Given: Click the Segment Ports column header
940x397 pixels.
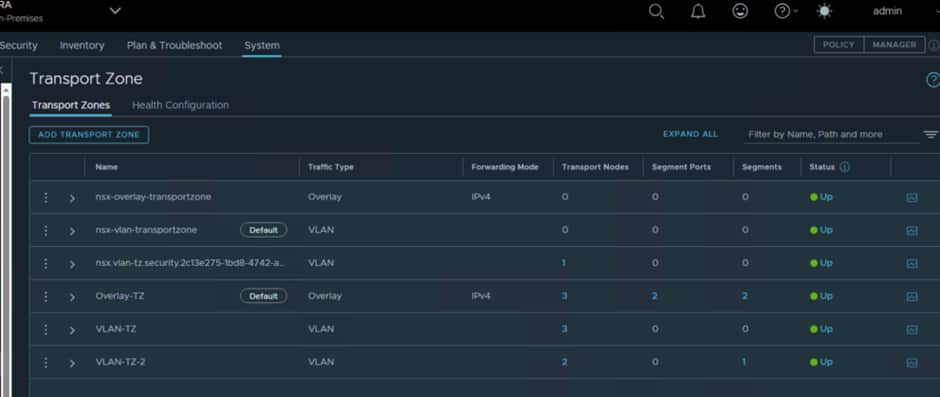Looking at the screenshot, I should point(681,167).
